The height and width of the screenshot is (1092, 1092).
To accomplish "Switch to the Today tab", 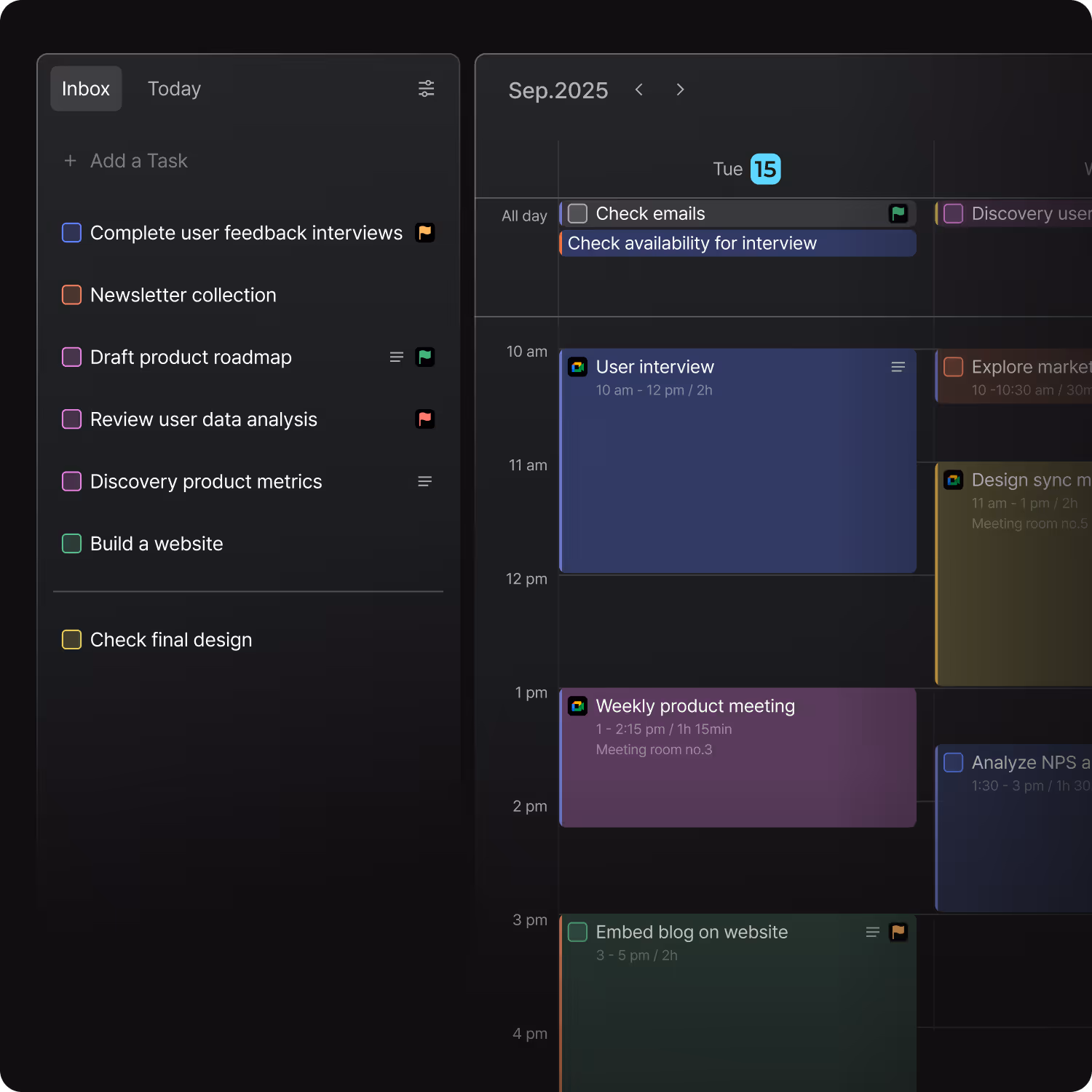I will 174,89.
